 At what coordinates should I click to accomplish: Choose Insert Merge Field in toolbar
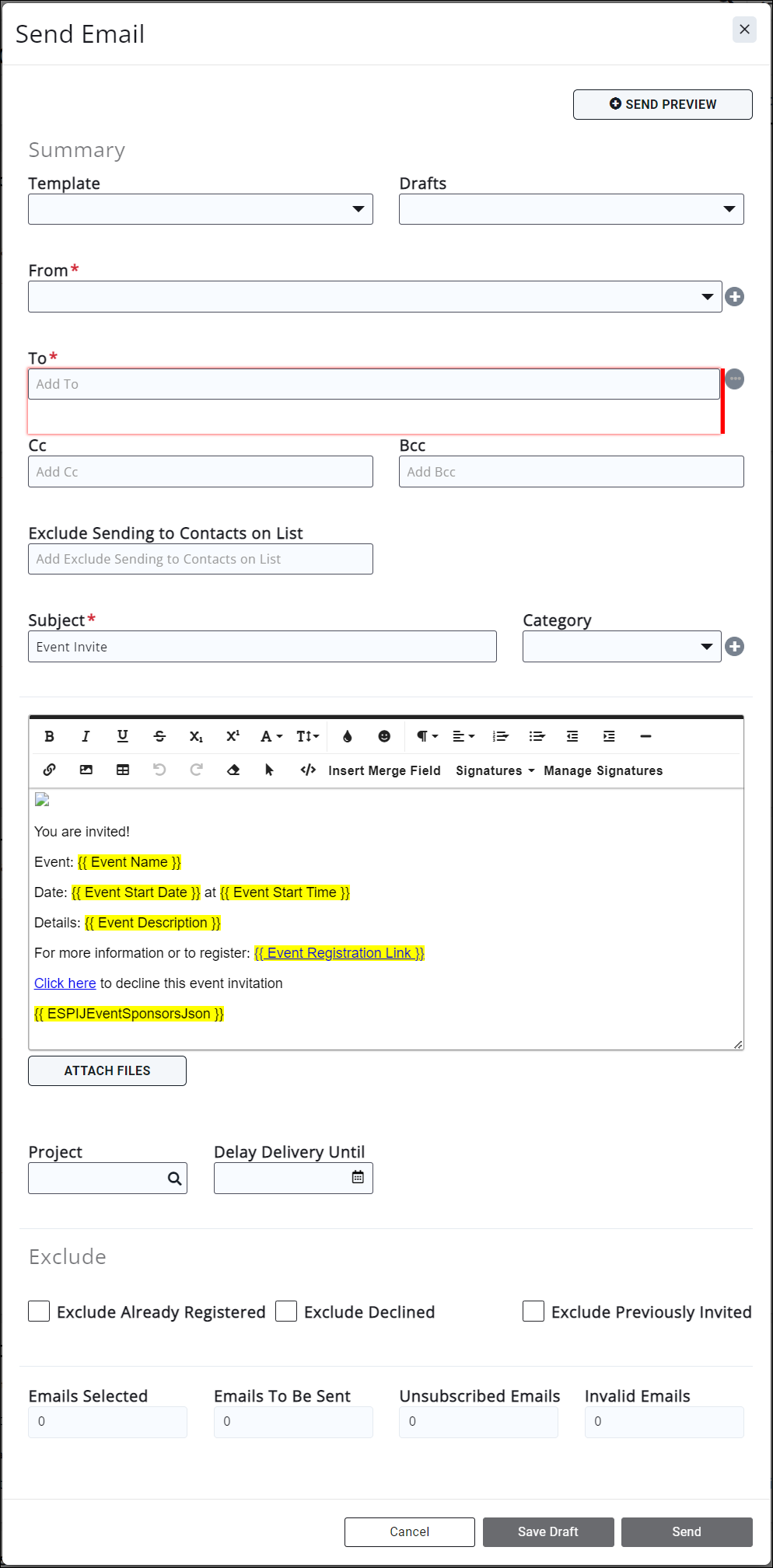click(x=384, y=770)
